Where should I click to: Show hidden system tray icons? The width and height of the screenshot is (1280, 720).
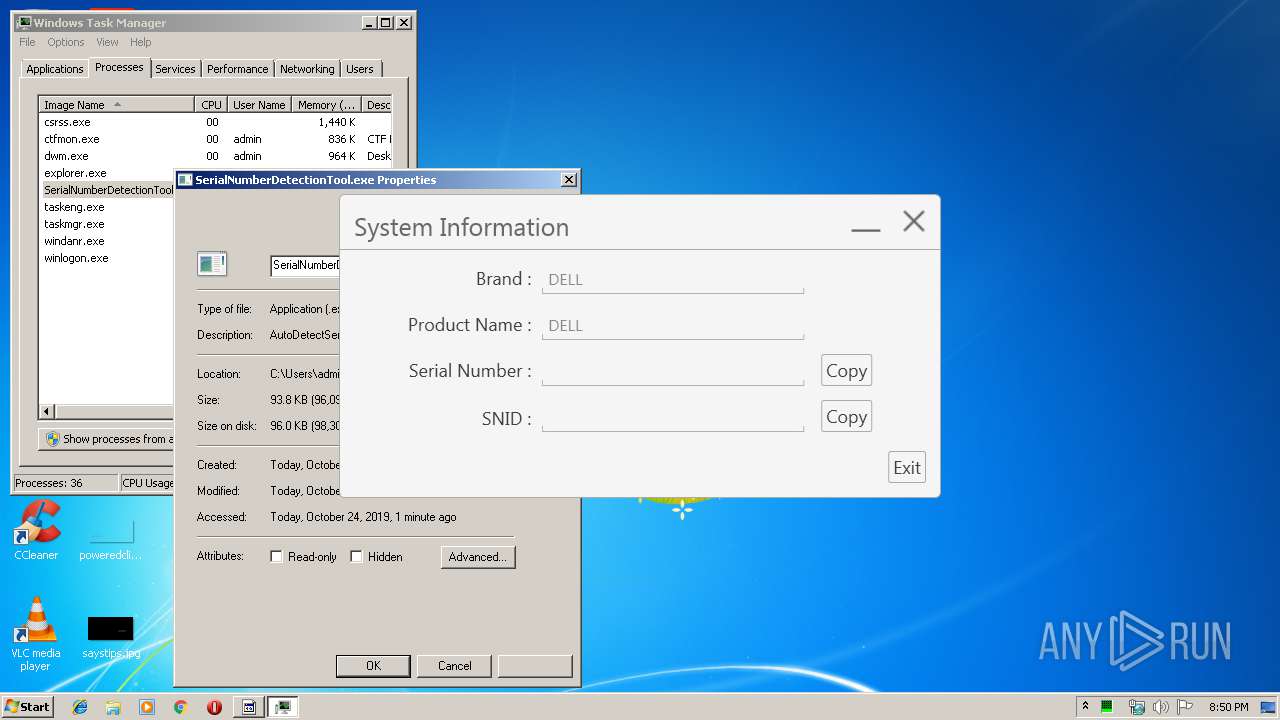point(1085,707)
